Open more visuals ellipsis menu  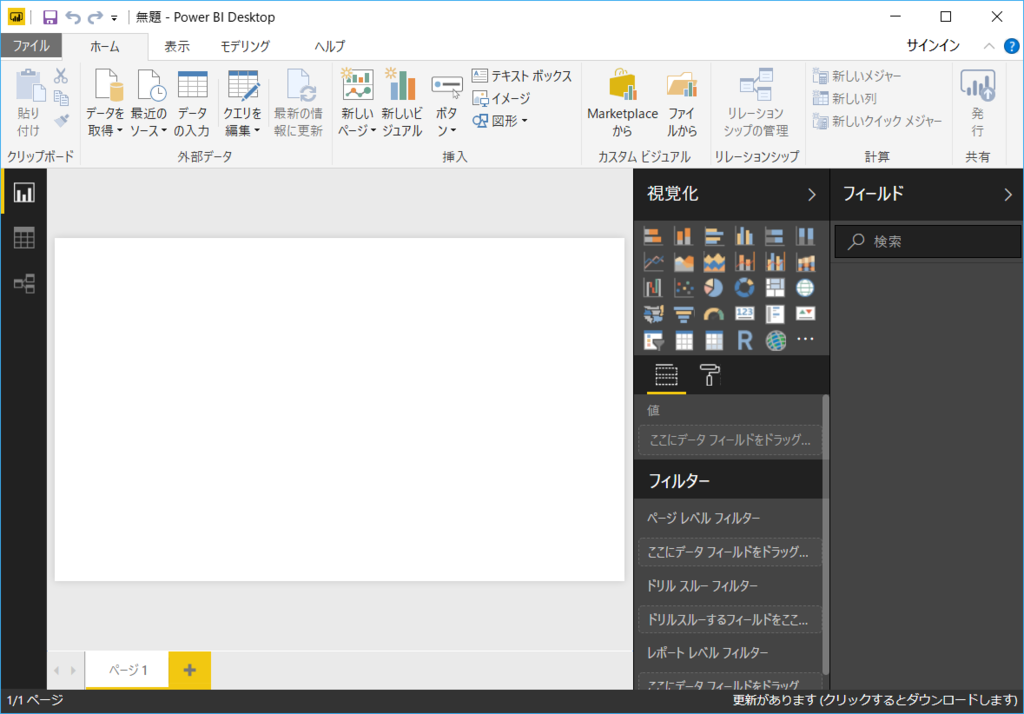(x=805, y=339)
